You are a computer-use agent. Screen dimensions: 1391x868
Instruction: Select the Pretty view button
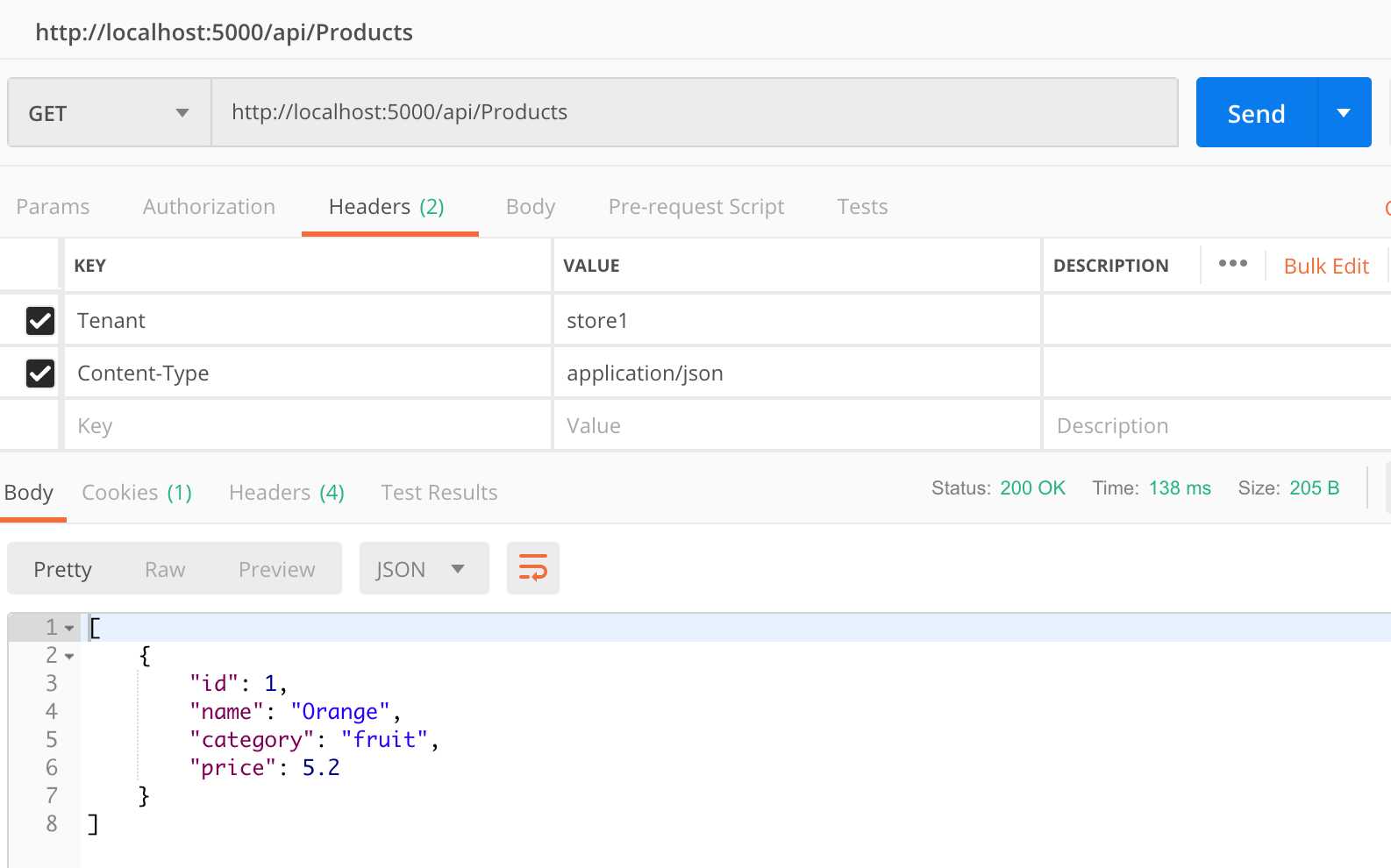click(62, 570)
